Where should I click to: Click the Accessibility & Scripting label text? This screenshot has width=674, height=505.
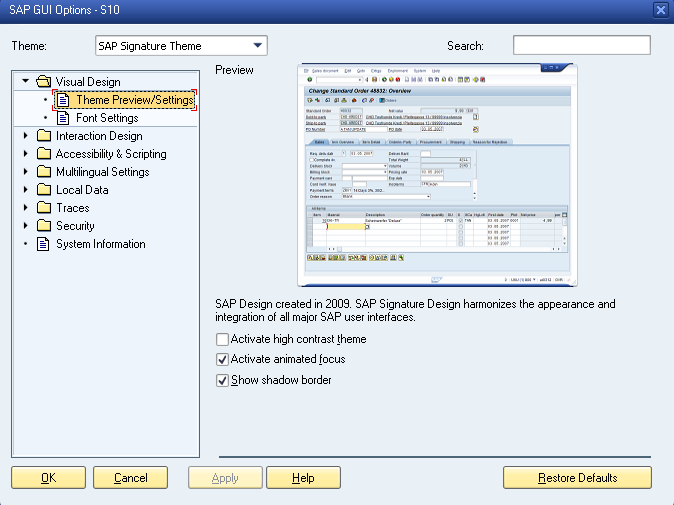[x=111, y=154]
